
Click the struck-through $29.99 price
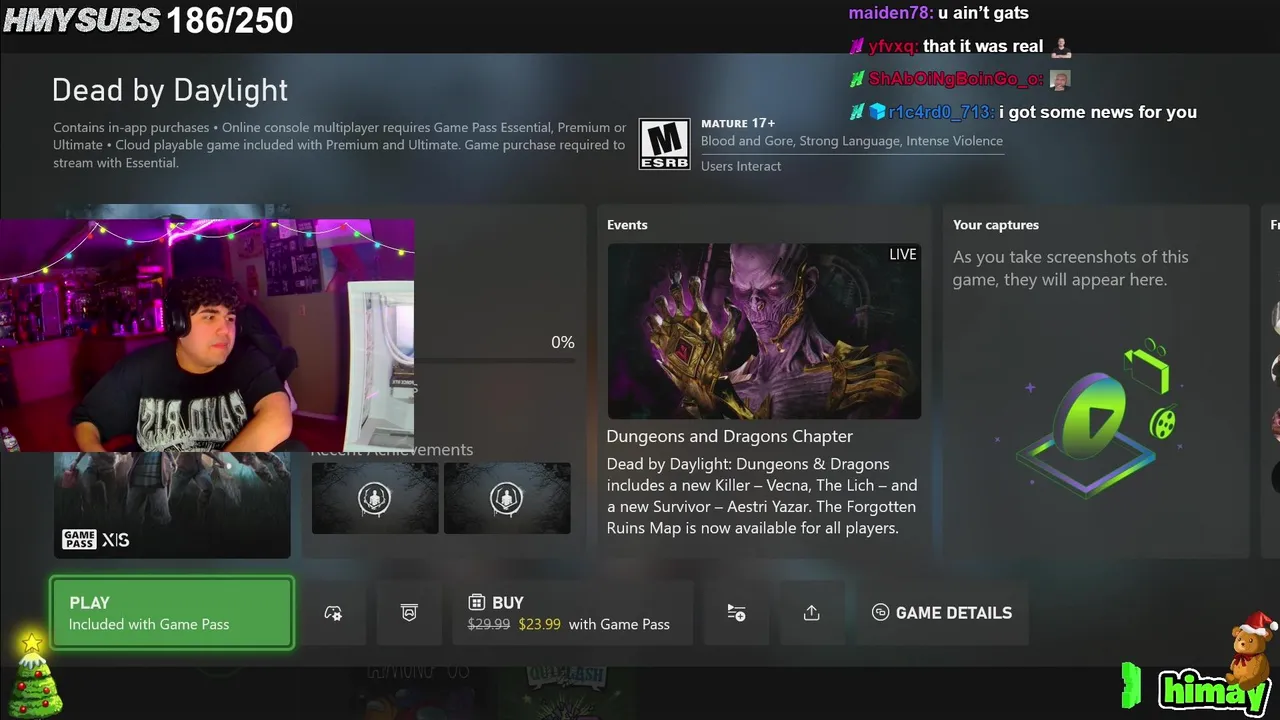pos(489,624)
